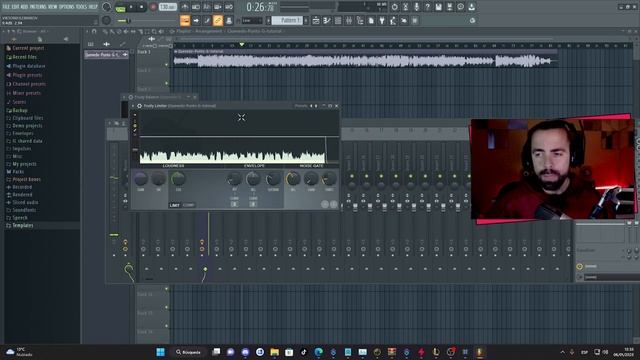Mute playlist Track 2 via its LED
The width and height of the screenshot is (640, 360).
pyautogui.click(x=167, y=83)
